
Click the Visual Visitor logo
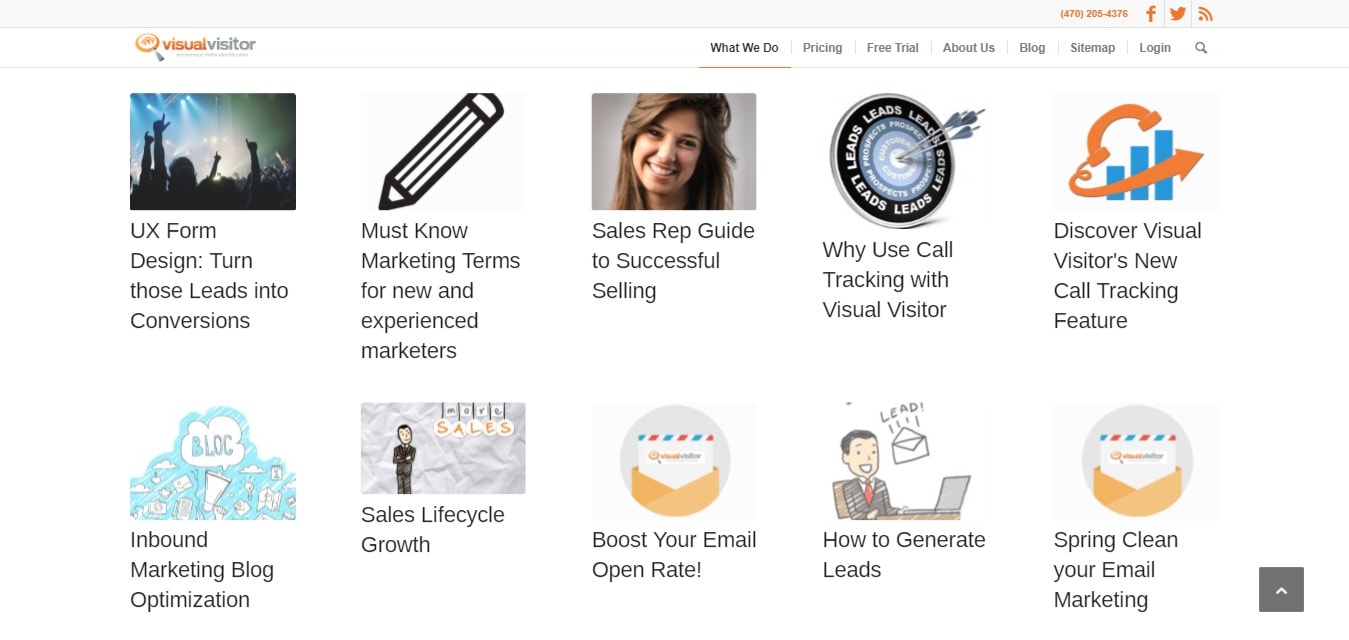(195, 47)
